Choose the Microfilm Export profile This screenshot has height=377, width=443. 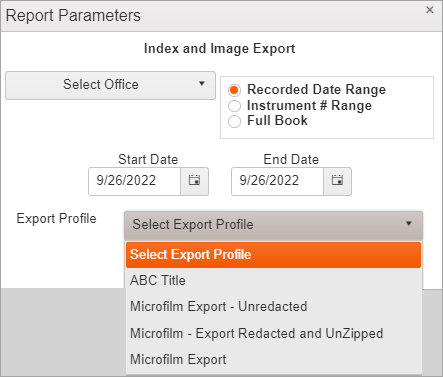(x=273, y=360)
